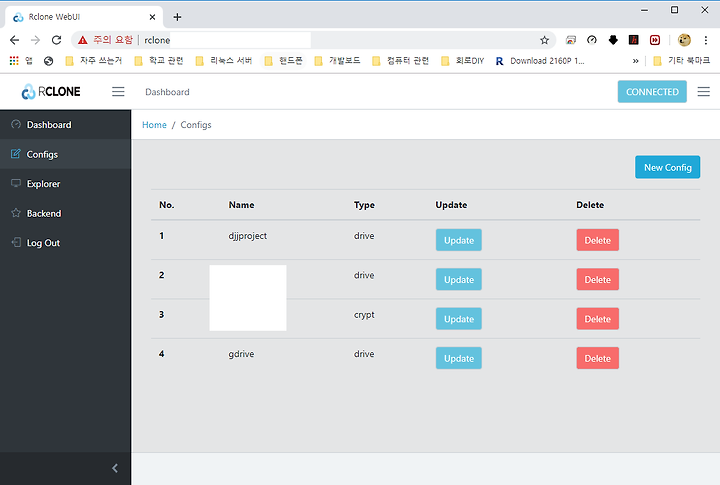This screenshot has width=720, height=485.
Task: Open 회로DIY bookmark folder
Action: pos(462,61)
